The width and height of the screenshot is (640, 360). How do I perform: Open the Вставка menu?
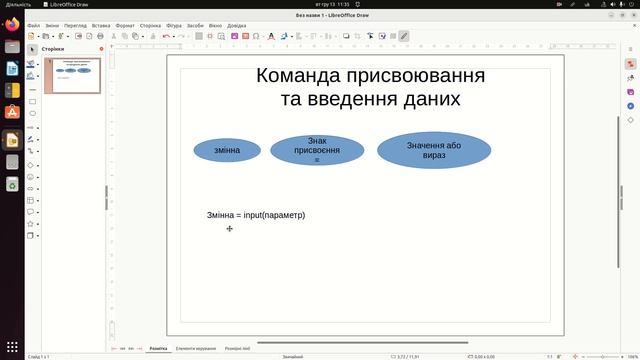pos(101,26)
